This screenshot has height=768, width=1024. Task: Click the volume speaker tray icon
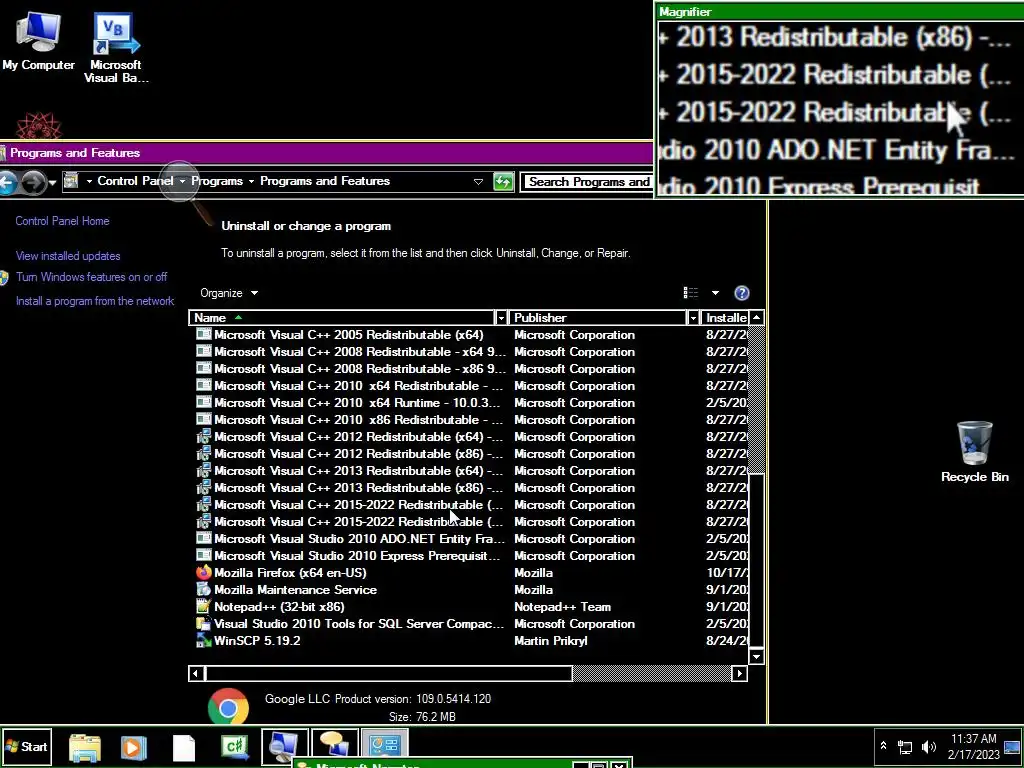coord(928,746)
